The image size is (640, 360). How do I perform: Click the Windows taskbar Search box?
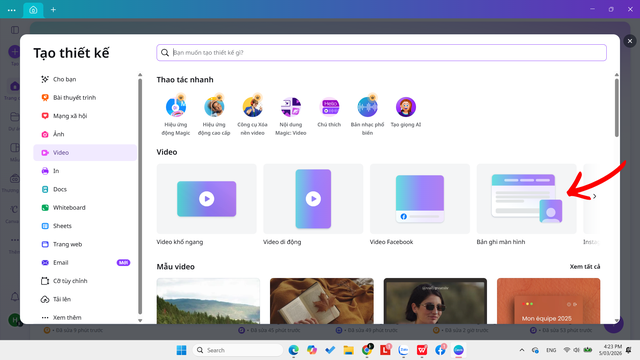coord(238,350)
